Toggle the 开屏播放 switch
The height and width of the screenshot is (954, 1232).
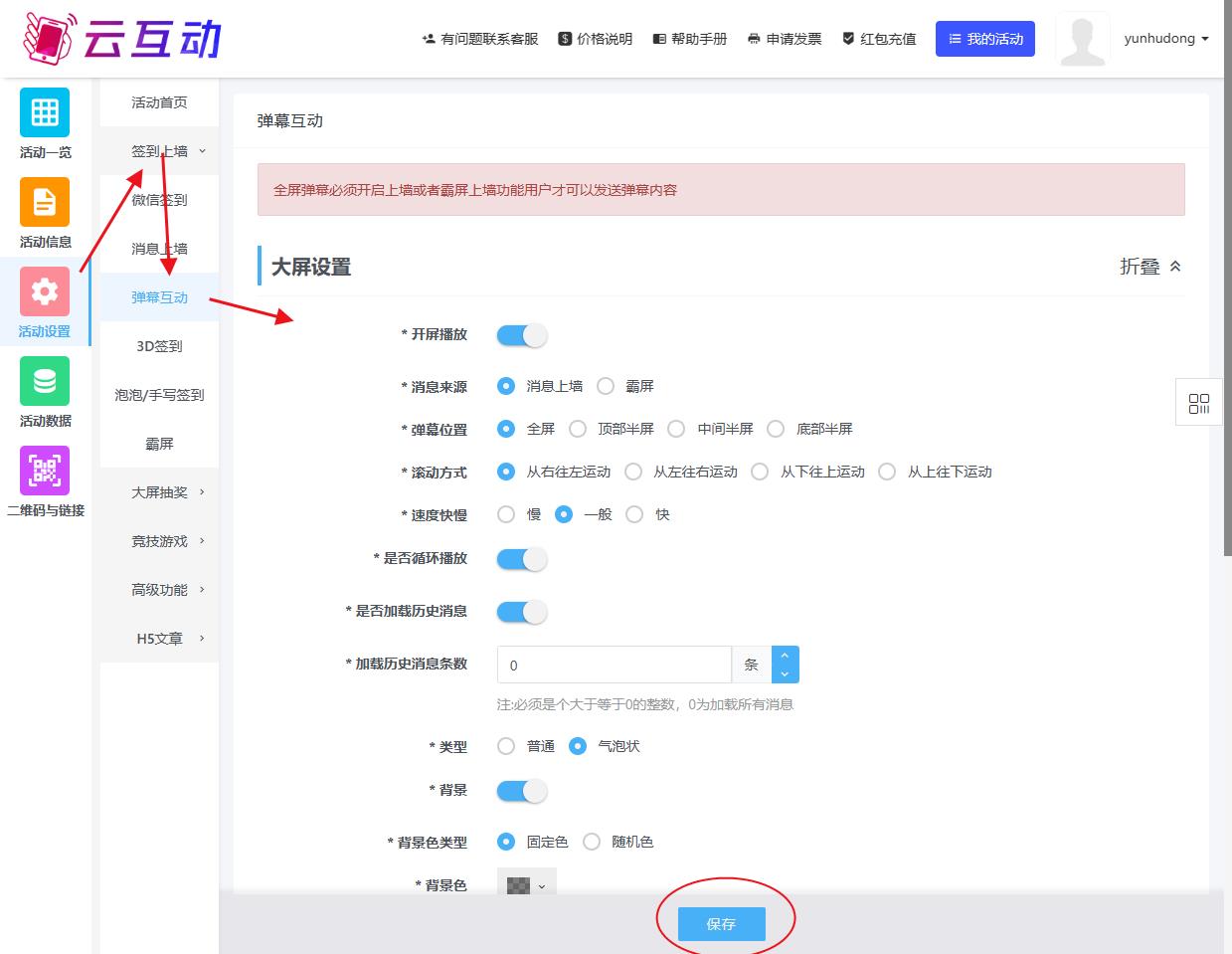point(522,335)
